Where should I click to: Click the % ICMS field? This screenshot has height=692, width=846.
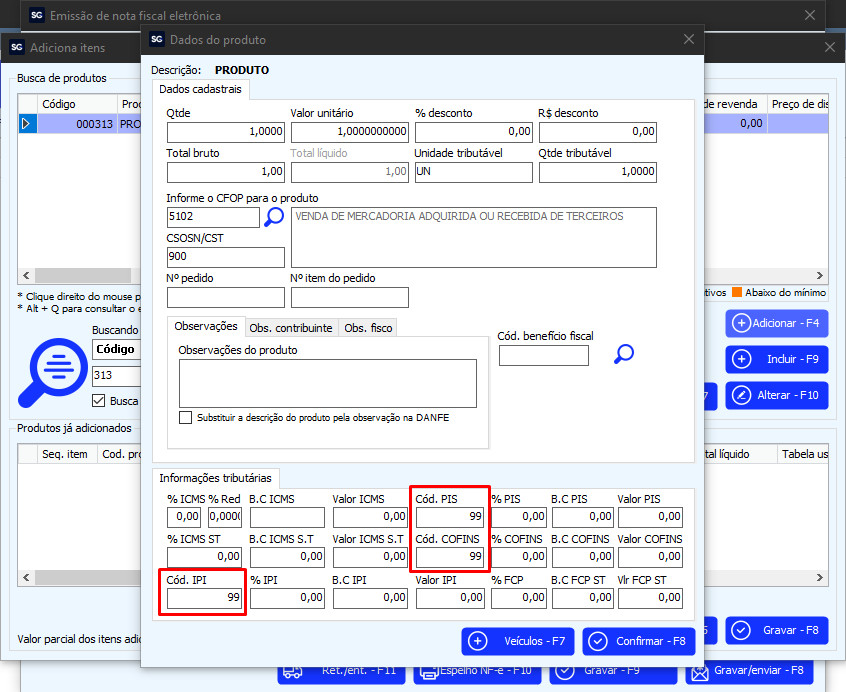pos(184,517)
